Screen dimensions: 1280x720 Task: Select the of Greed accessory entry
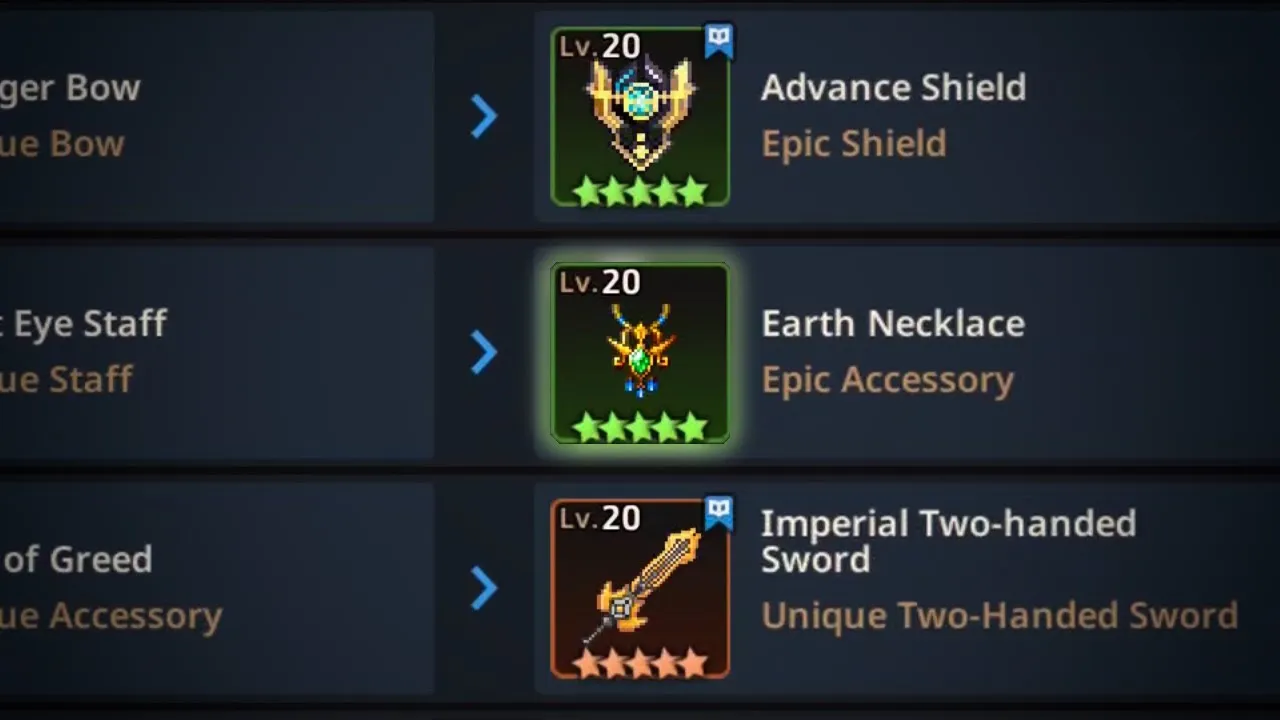pyautogui.click(x=217, y=589)
